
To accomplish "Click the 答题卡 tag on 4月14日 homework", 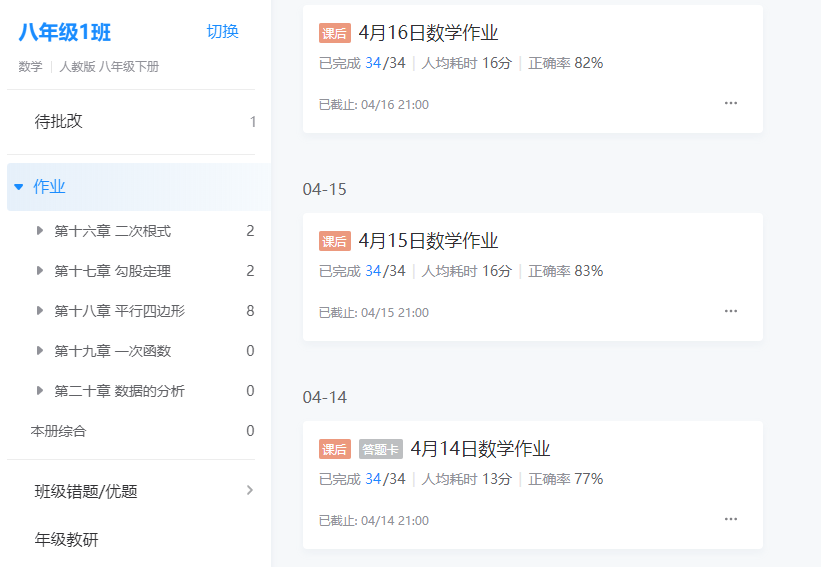I will tap(381, 449).
